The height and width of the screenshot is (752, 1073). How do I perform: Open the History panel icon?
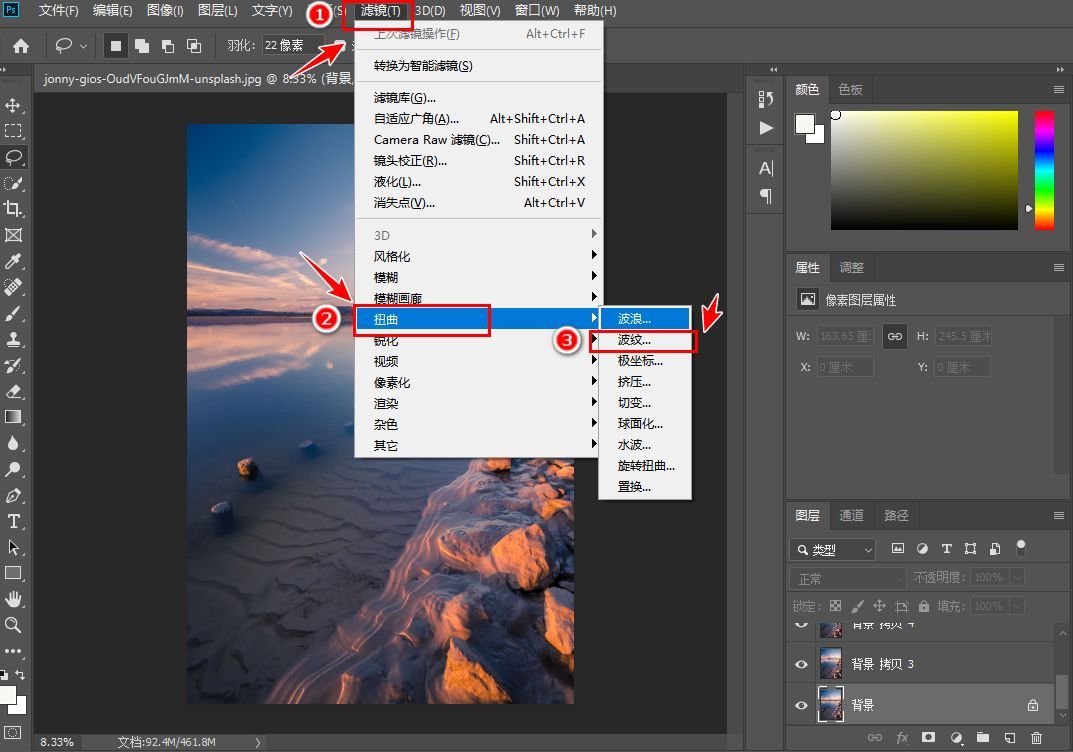pyautogui.click(x=766, y=99)
